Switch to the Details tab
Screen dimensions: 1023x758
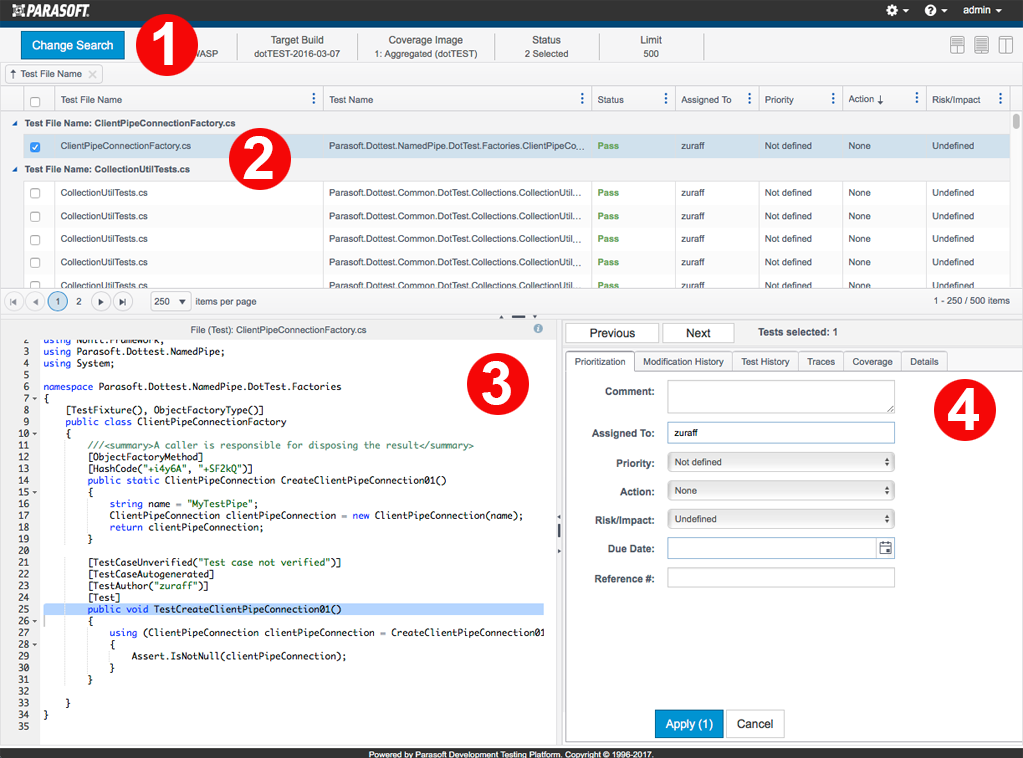(924, 361)
